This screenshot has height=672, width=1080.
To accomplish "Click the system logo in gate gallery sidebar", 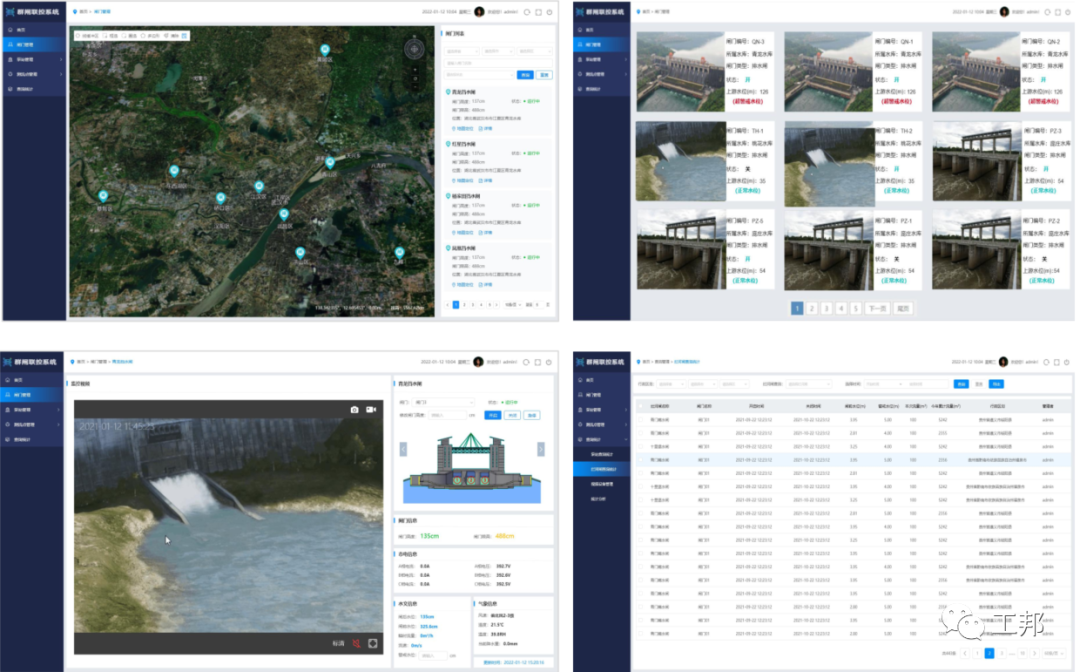I will tap(580, 12).
